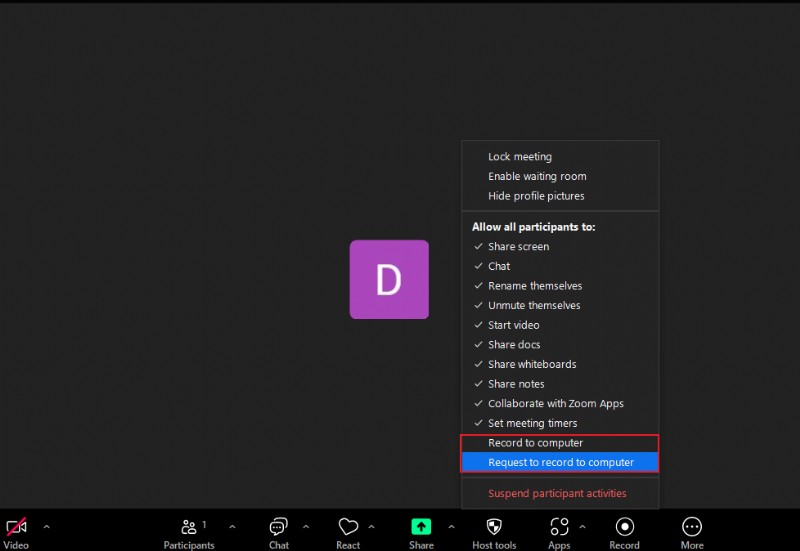Click the React heart icon
800x551 pixels.
[348, 527]
